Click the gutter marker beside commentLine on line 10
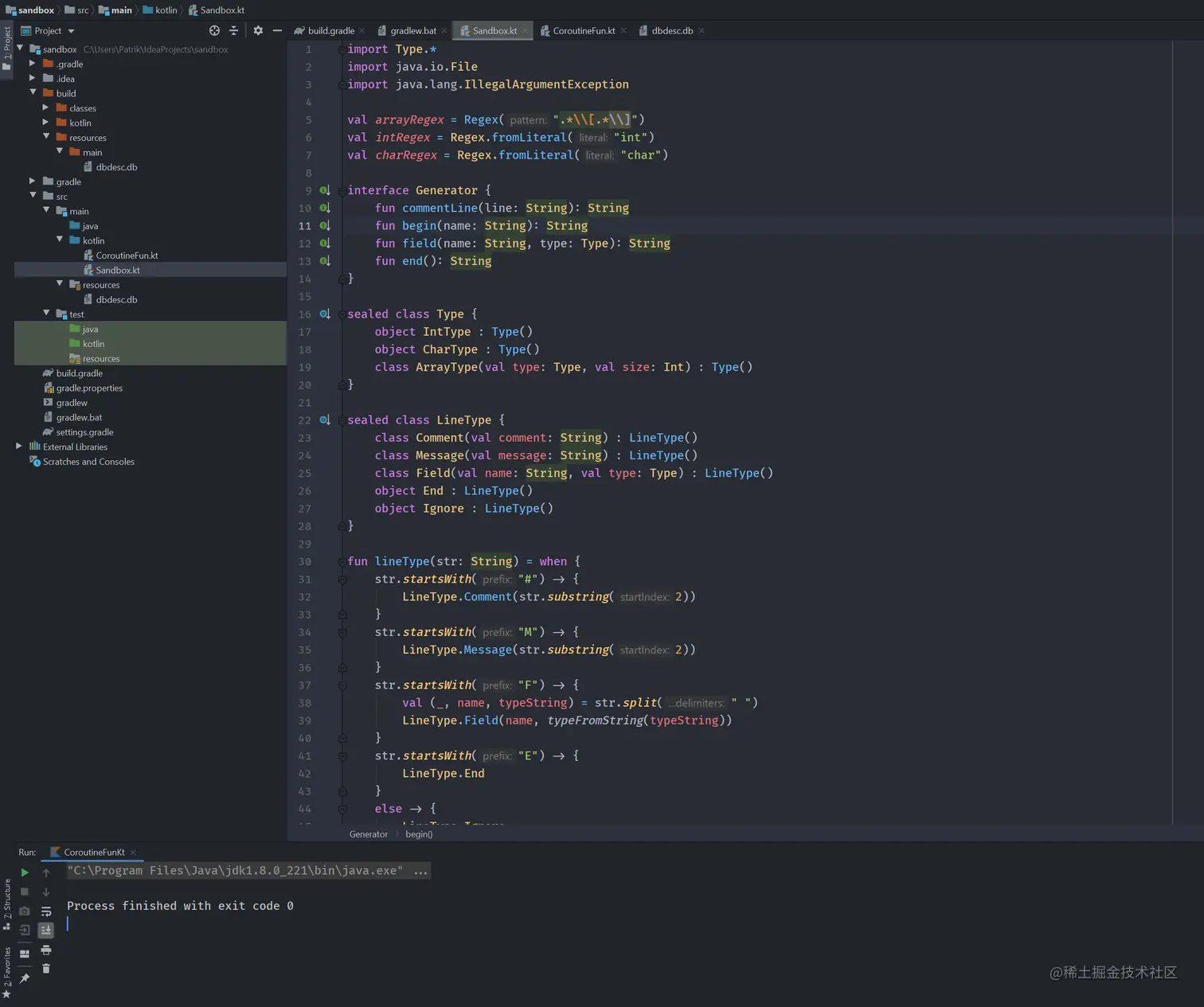This screenshot has height=1007, width=1204. [x=325, y=208]
